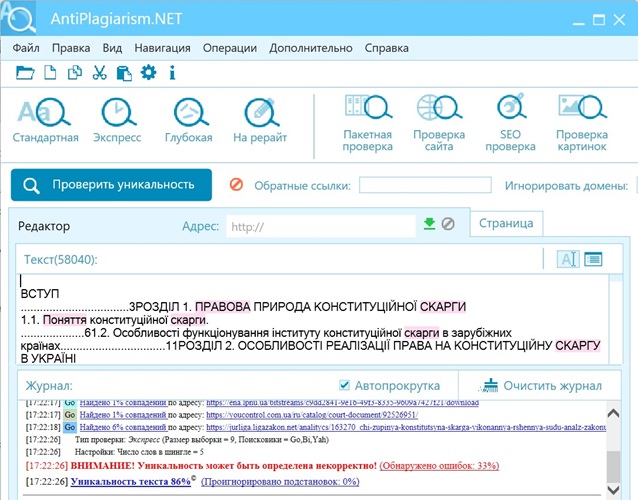Click the journal scrollbar down arrow

pos(613,489)
